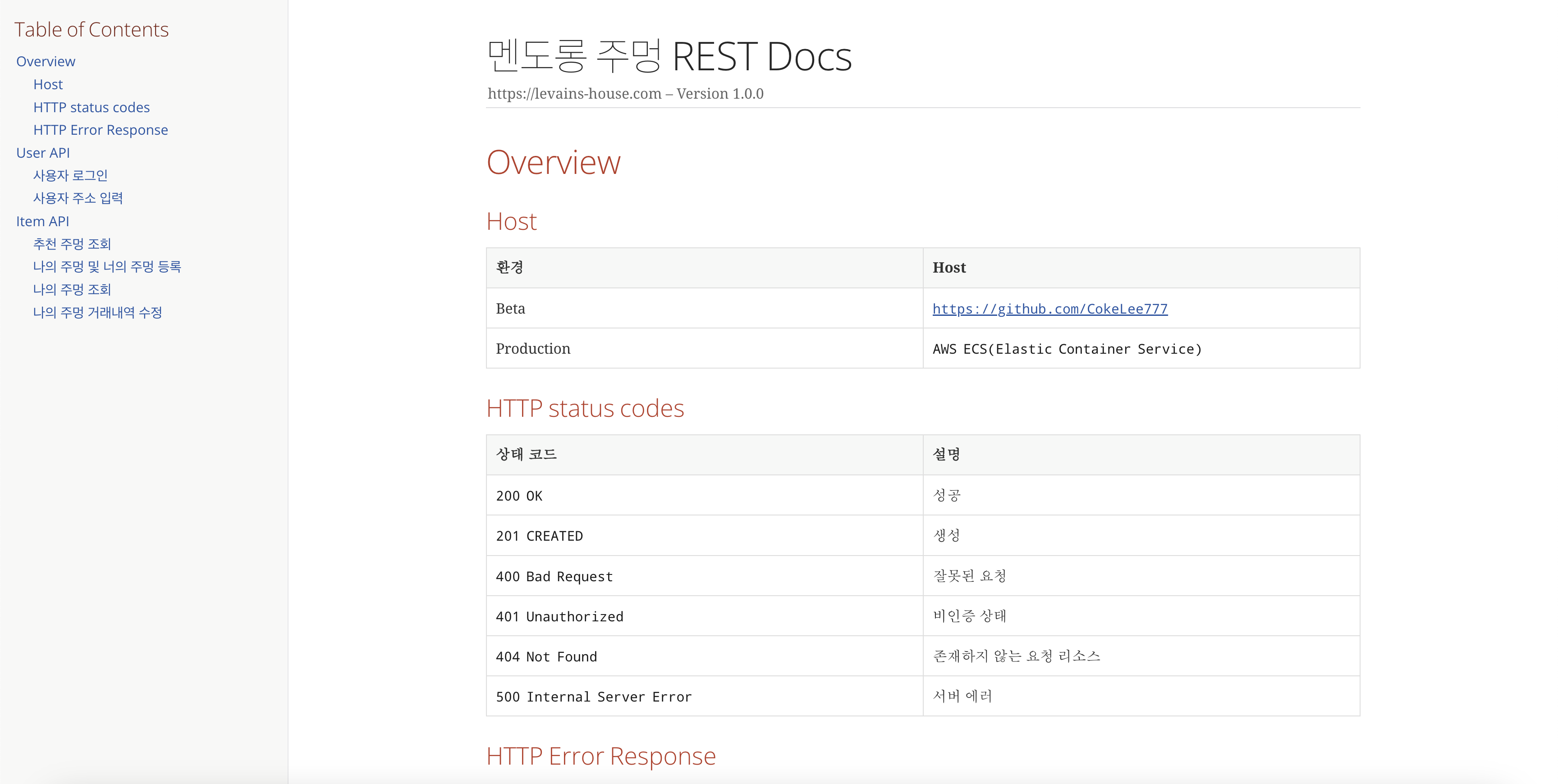The height and width of the screenshot is (784, 1558).
Task: Jump to 나의 주멍 거래내역 수정 section
Action: point(97,313)
